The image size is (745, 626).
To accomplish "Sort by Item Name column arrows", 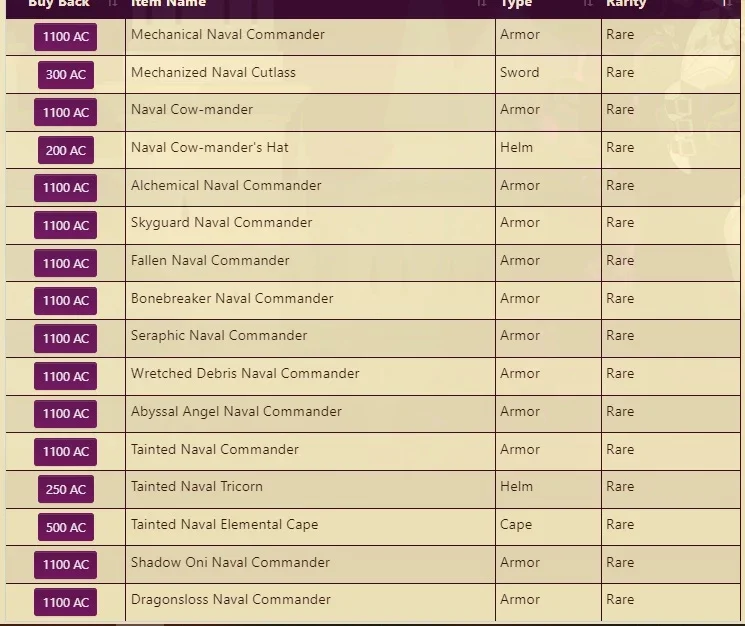I will pos(482,3).
